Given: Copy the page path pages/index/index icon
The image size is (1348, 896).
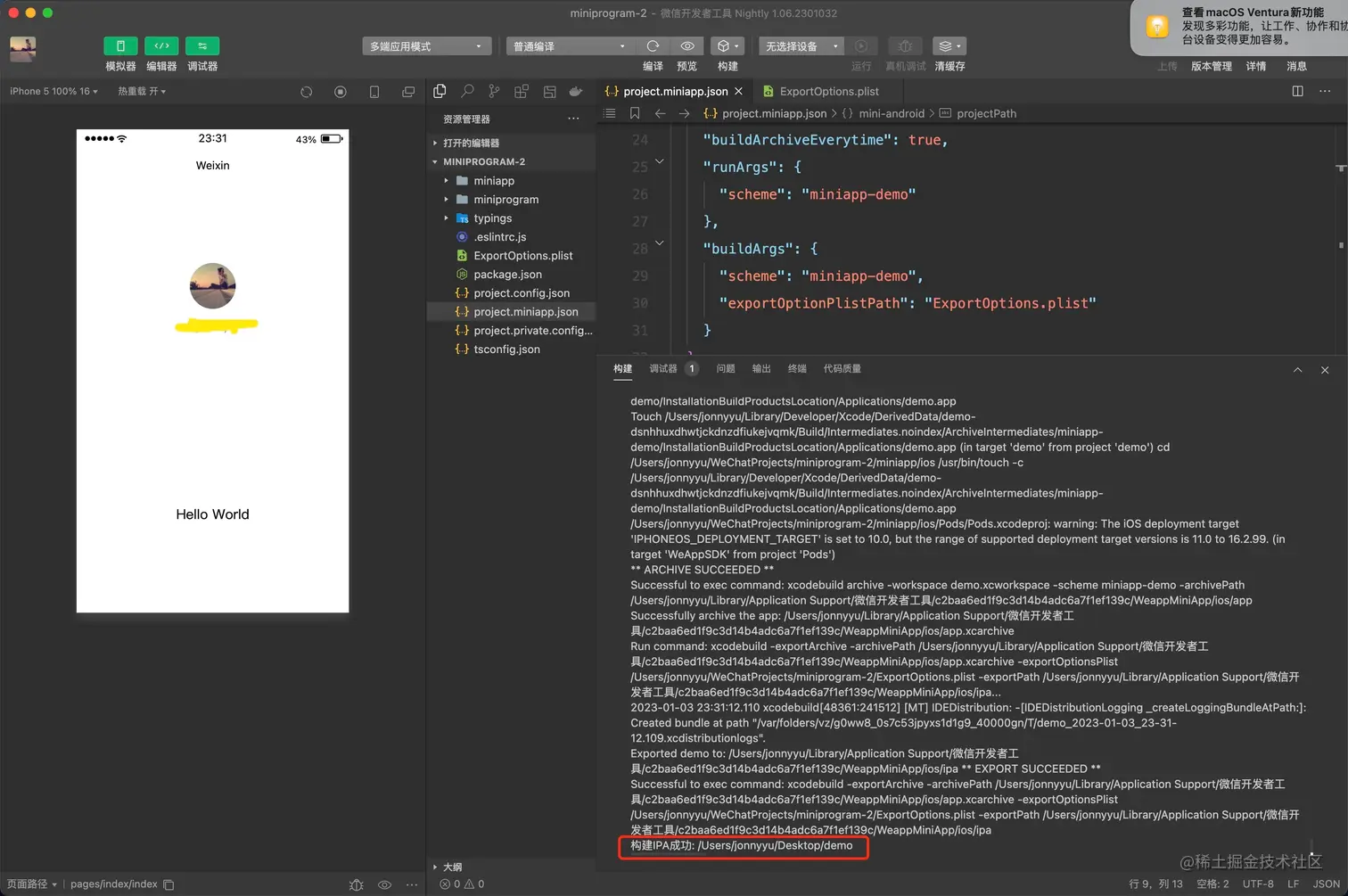Looking at the screenshot, I should [x=168, y=884].
